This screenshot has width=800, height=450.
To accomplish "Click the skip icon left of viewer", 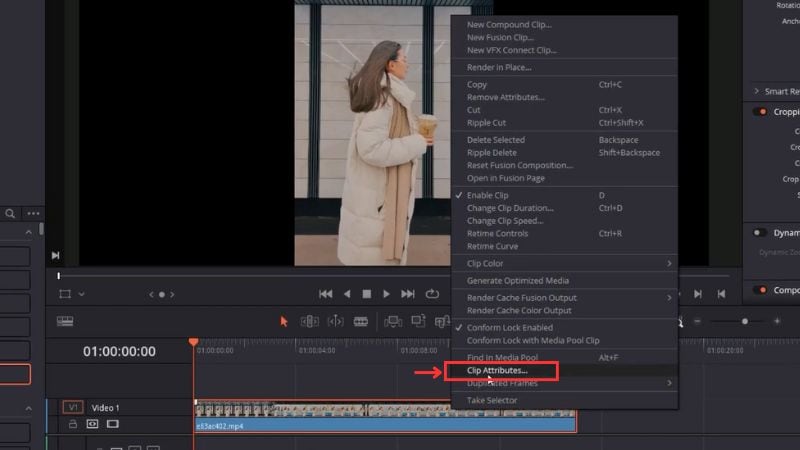I will click(55, 255).
